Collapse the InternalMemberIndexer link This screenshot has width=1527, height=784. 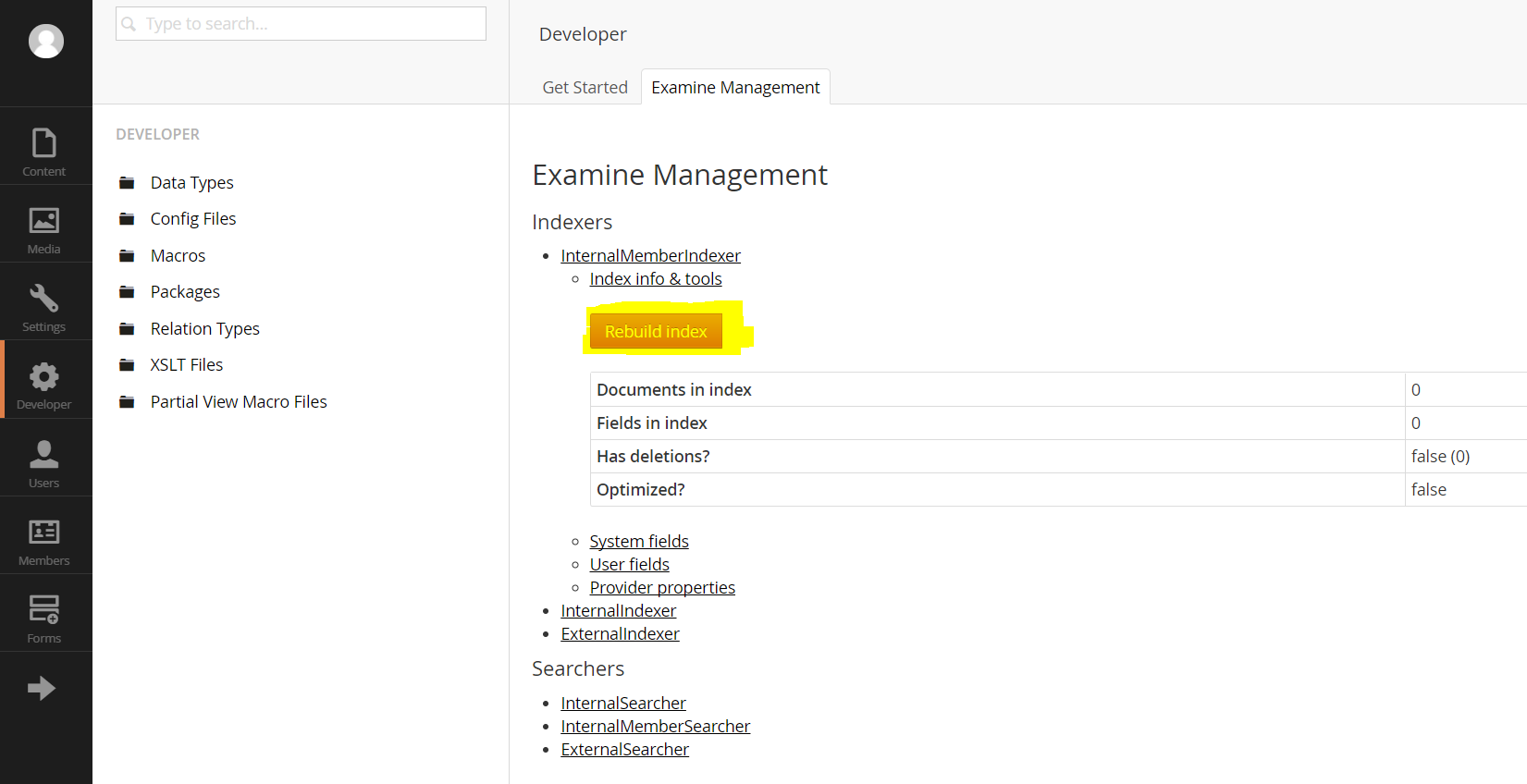(x=650, y=256)
